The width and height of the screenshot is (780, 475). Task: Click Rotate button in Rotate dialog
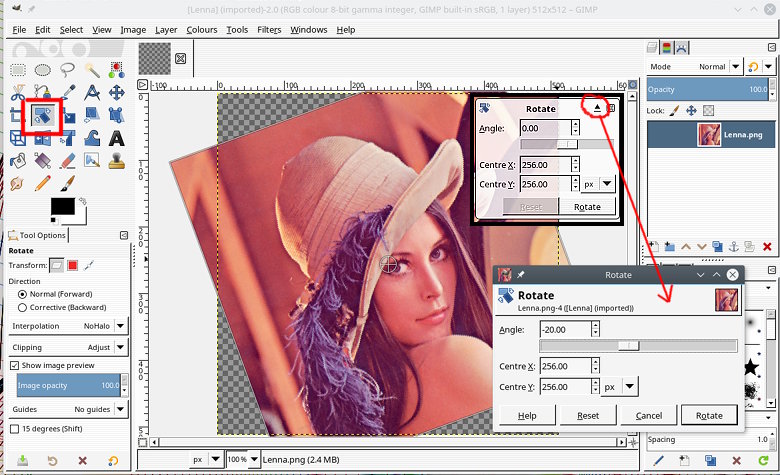(x=709, y=415)
